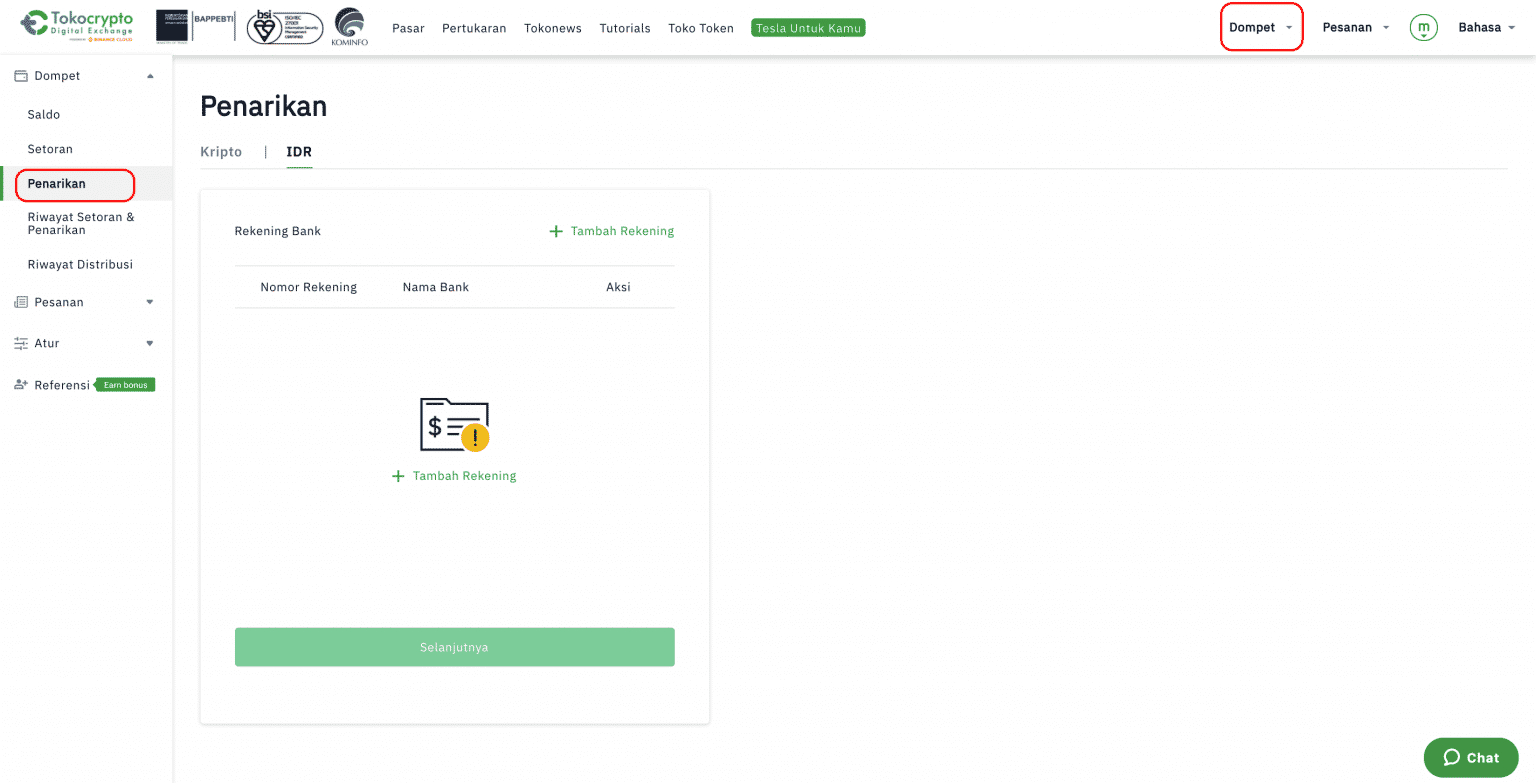Open the Pesanan dropdown in the top navigation
This screenshot has width=1536, height=783.
click(x=1356, y=28)
